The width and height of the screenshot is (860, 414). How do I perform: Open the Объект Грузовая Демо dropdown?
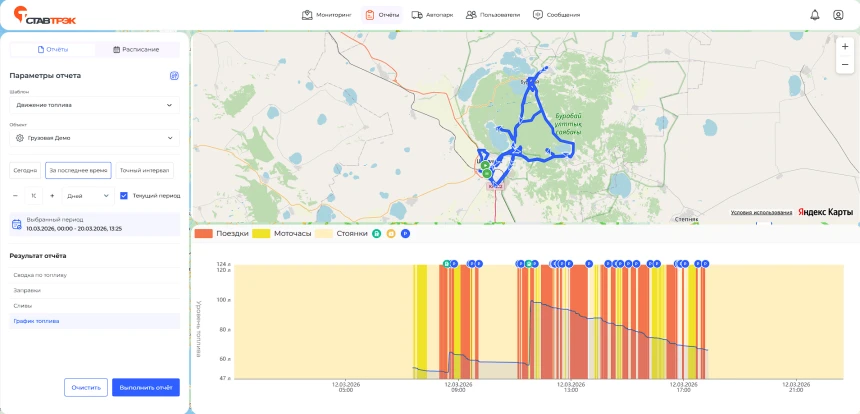click(94, 138)
